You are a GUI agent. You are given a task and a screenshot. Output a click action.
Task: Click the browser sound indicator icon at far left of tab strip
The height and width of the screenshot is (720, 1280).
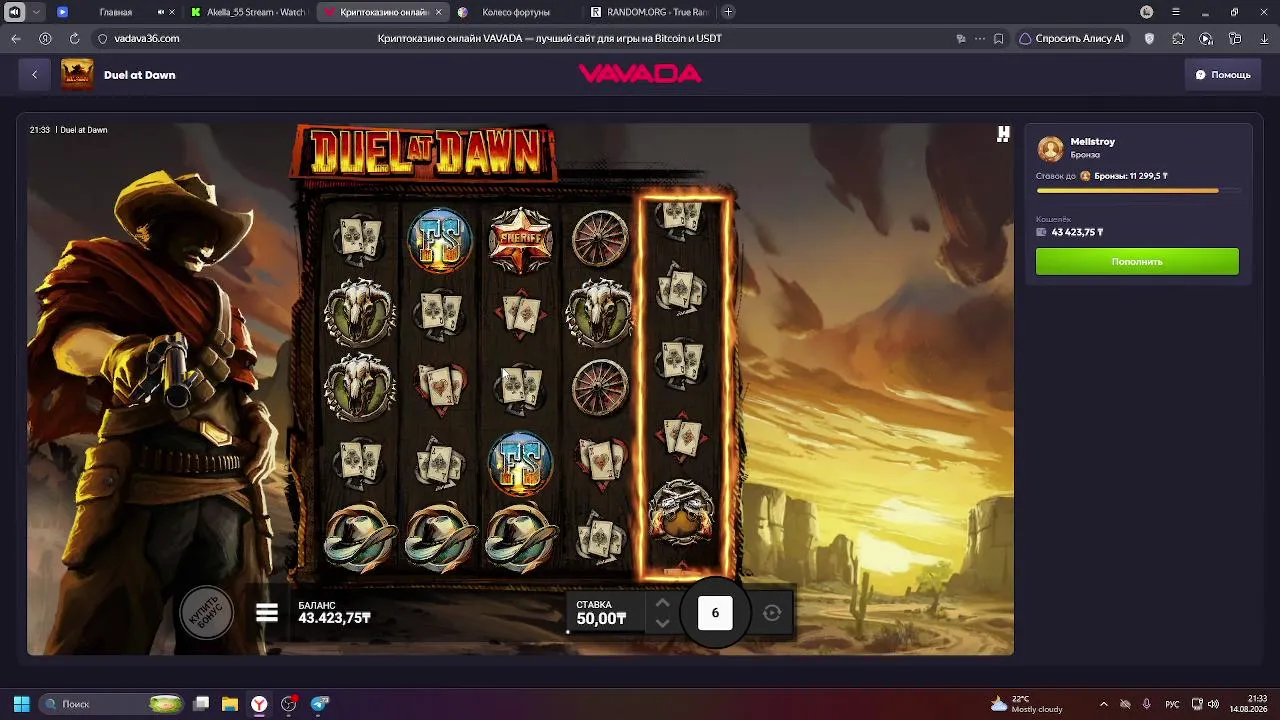point(14,12)
